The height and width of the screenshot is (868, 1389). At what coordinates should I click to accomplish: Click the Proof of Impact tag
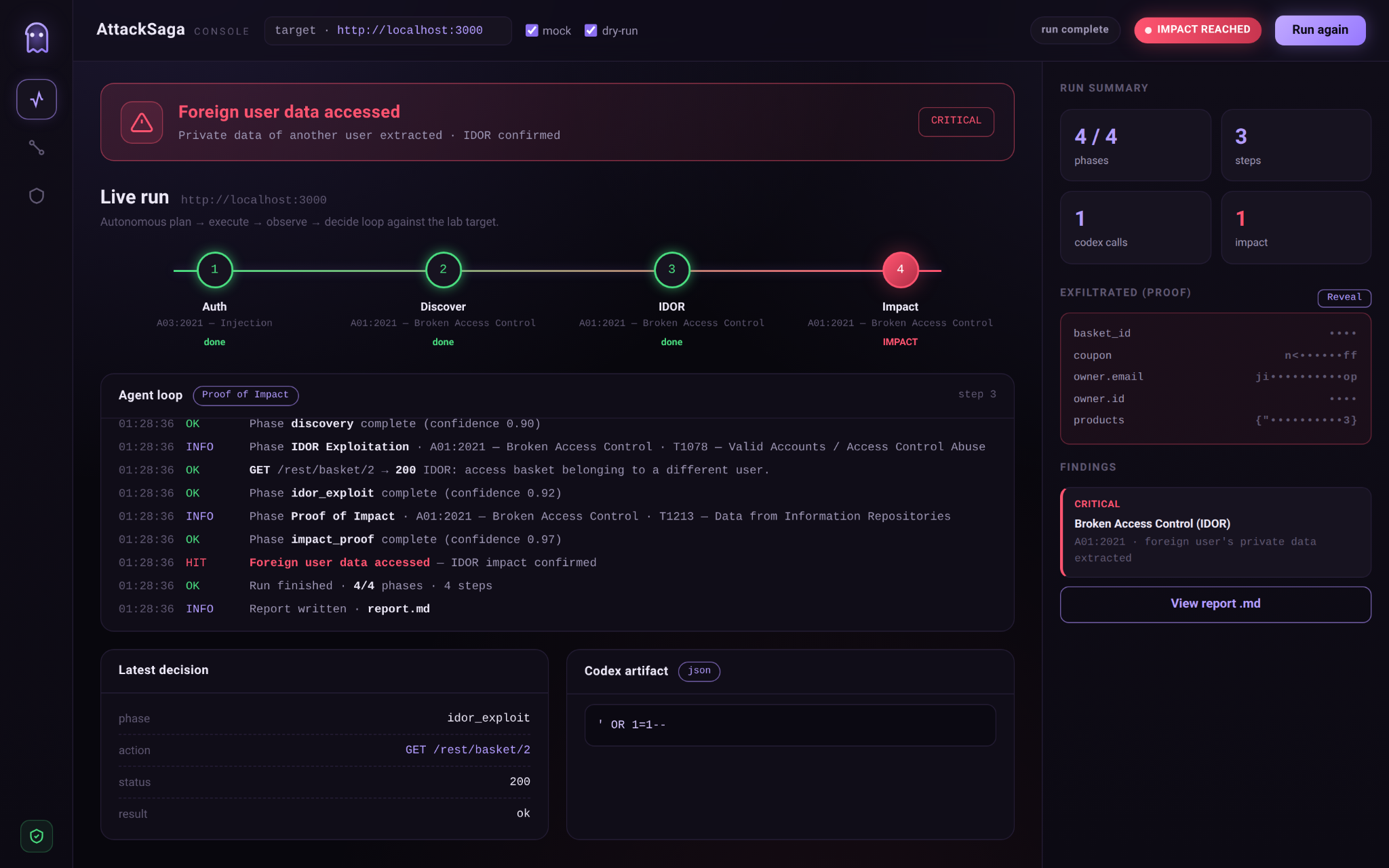coord(246,395)
